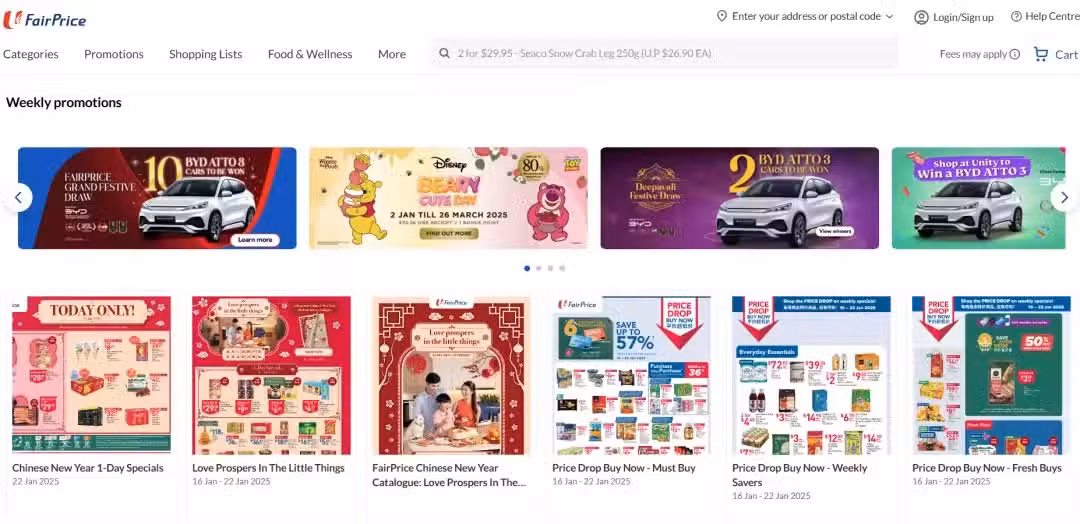This screenshot has width=1080, height=524.
Task: Advance carousel with right arrow
Action: coord(1064,198)
